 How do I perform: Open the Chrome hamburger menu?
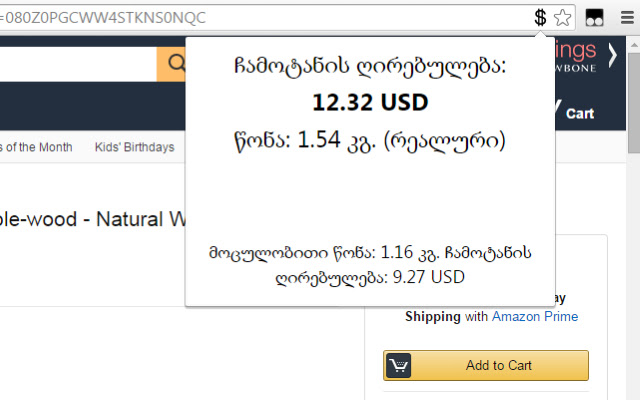point(627,17)
